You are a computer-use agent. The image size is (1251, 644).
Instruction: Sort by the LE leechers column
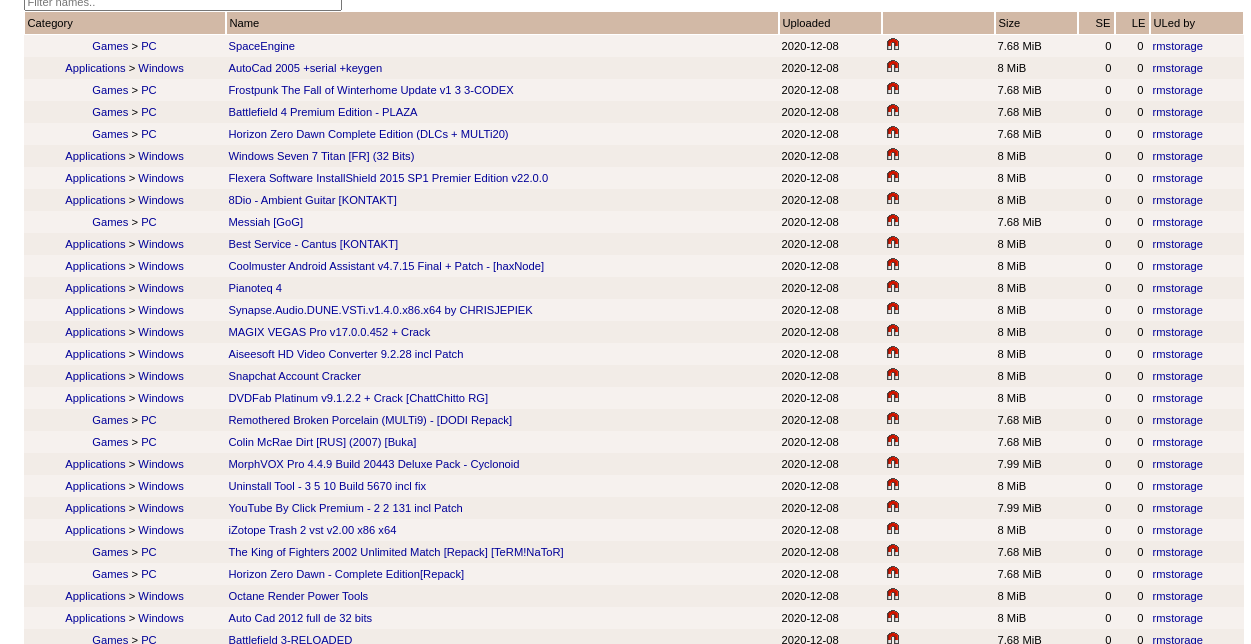(1138, 23)
